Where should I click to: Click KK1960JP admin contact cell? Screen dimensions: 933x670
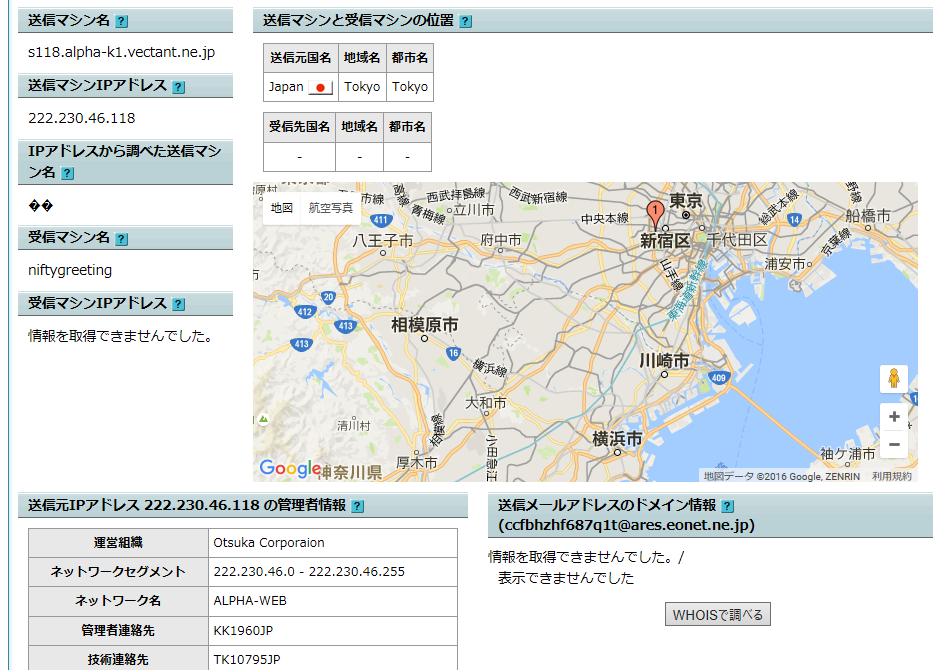point(333,630)
